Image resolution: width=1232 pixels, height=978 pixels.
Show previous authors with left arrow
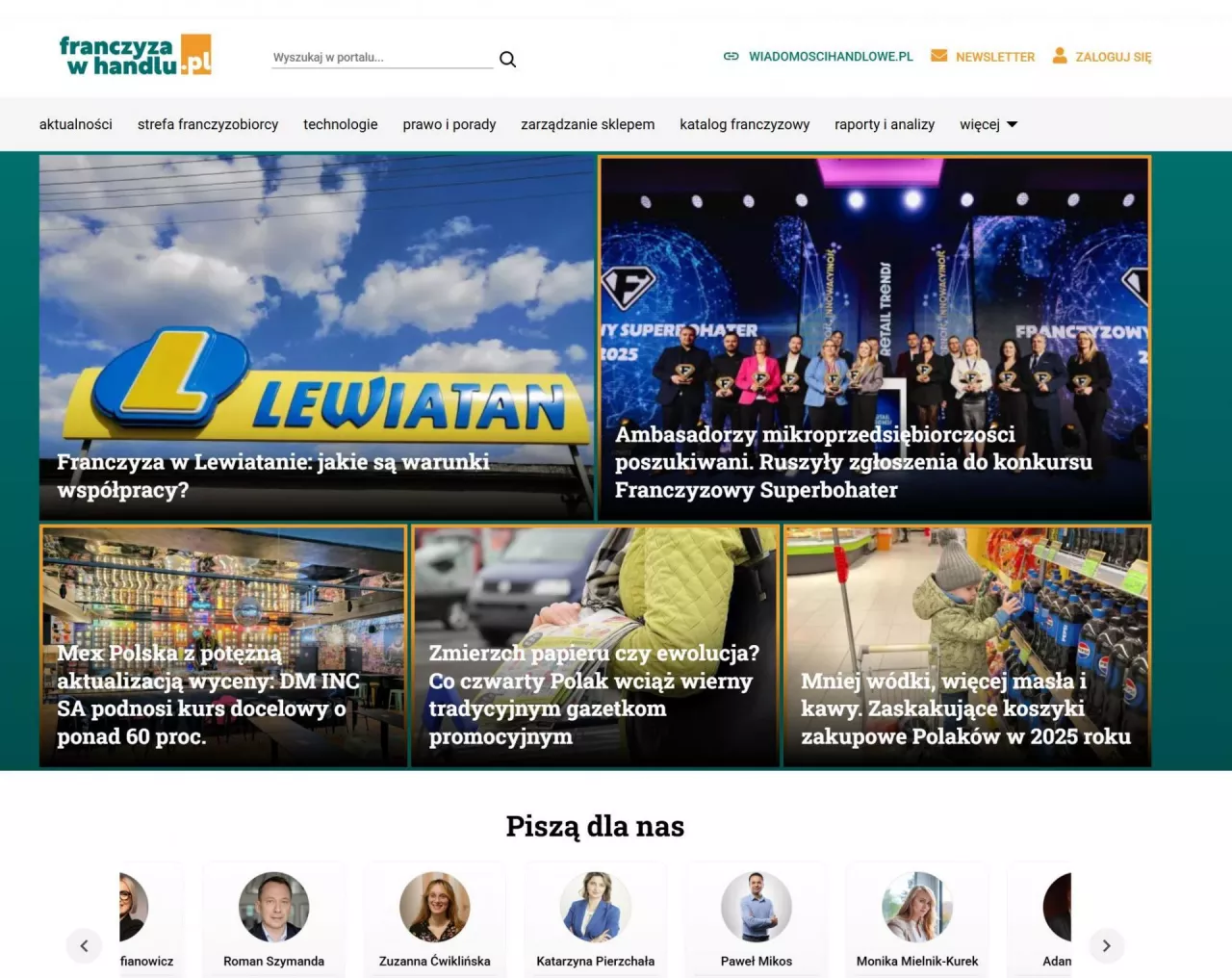(x=84, y=945)
